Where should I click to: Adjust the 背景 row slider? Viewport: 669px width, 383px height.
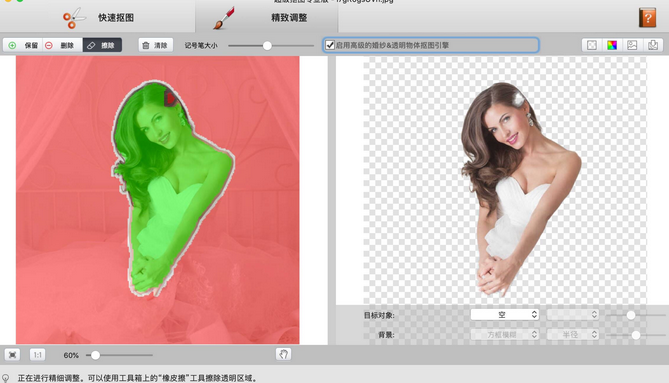click(x=636, y=335)
